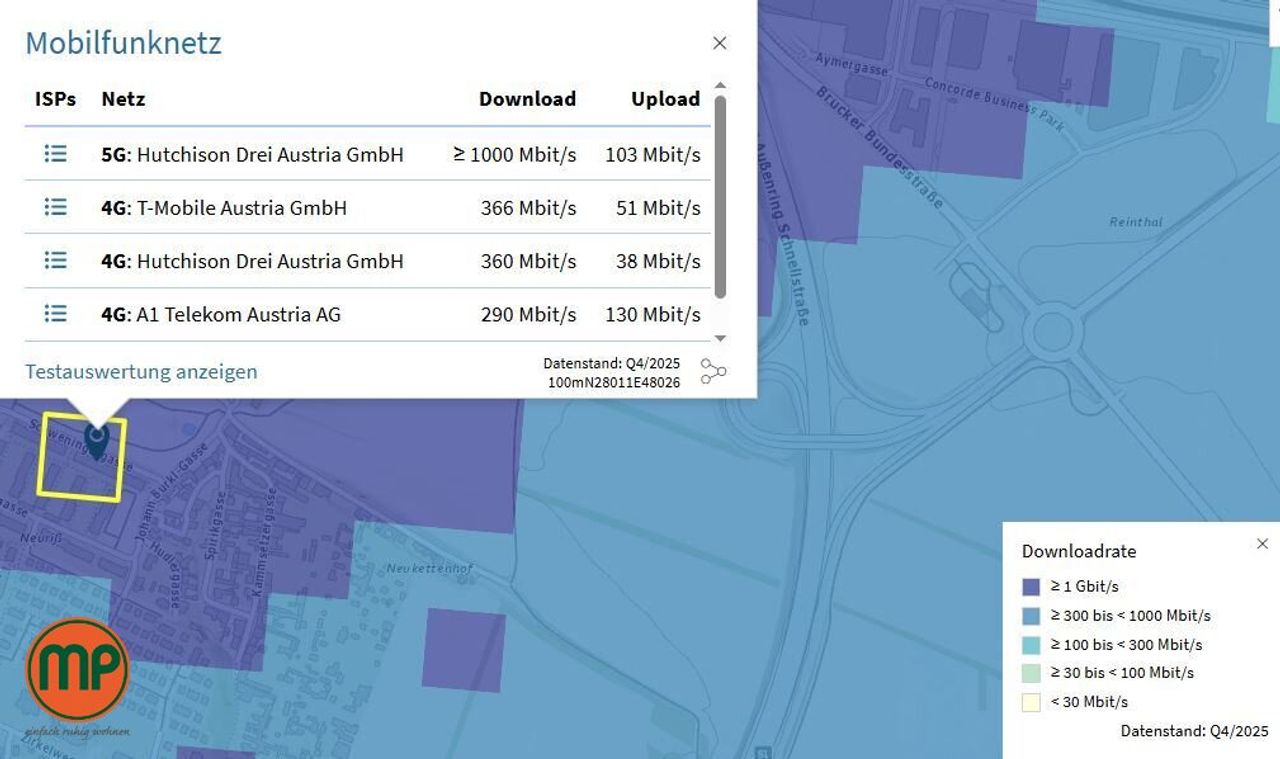Click the Download column header
Screen dimensions: 1280x759
(527, 99)
